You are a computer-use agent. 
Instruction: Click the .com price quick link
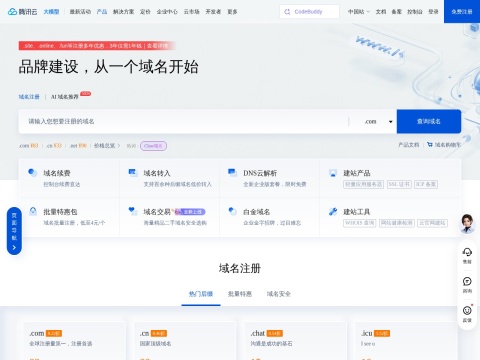point(28,146)
